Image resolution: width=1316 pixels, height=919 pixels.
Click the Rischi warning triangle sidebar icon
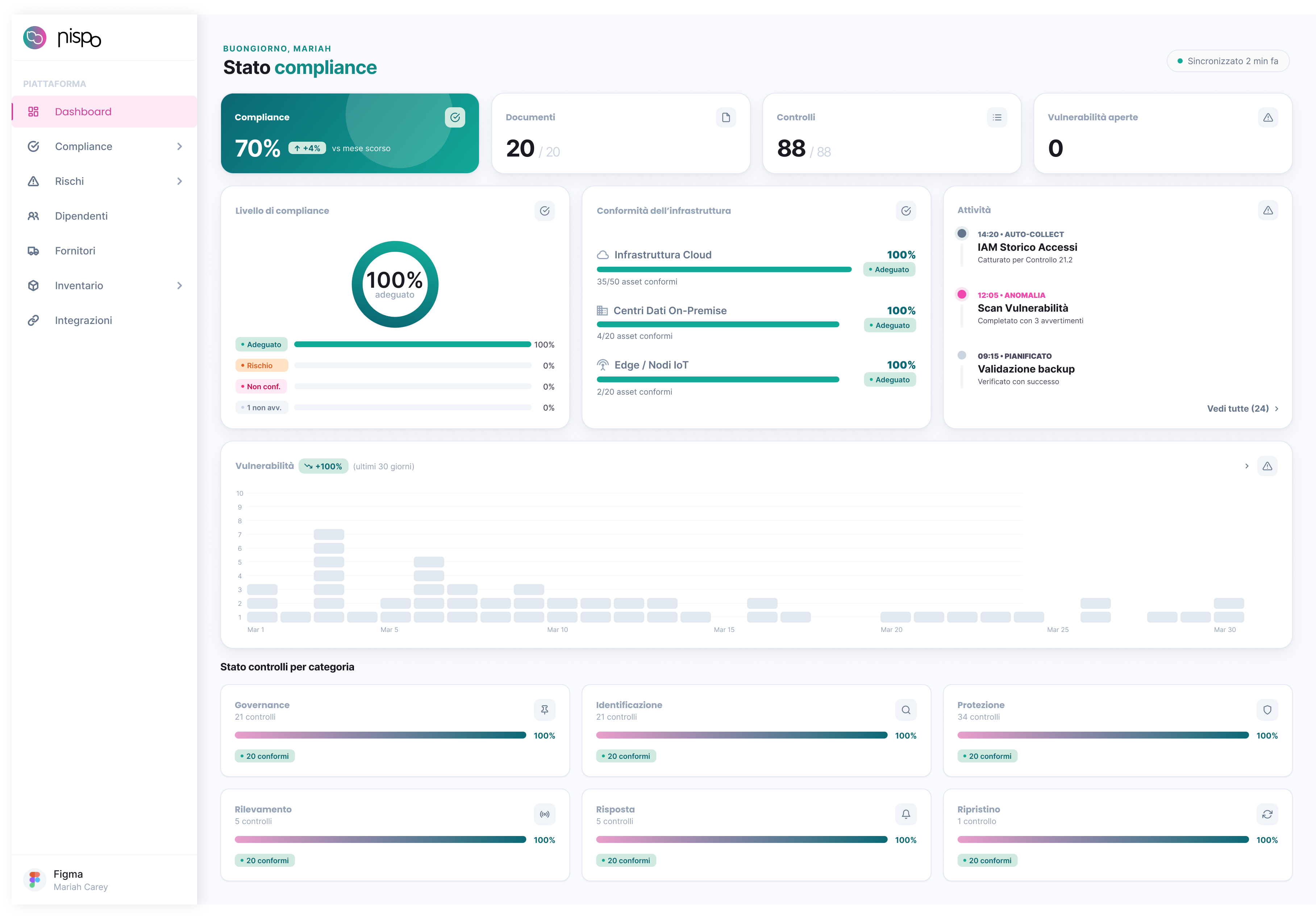[x=33, y=181]
